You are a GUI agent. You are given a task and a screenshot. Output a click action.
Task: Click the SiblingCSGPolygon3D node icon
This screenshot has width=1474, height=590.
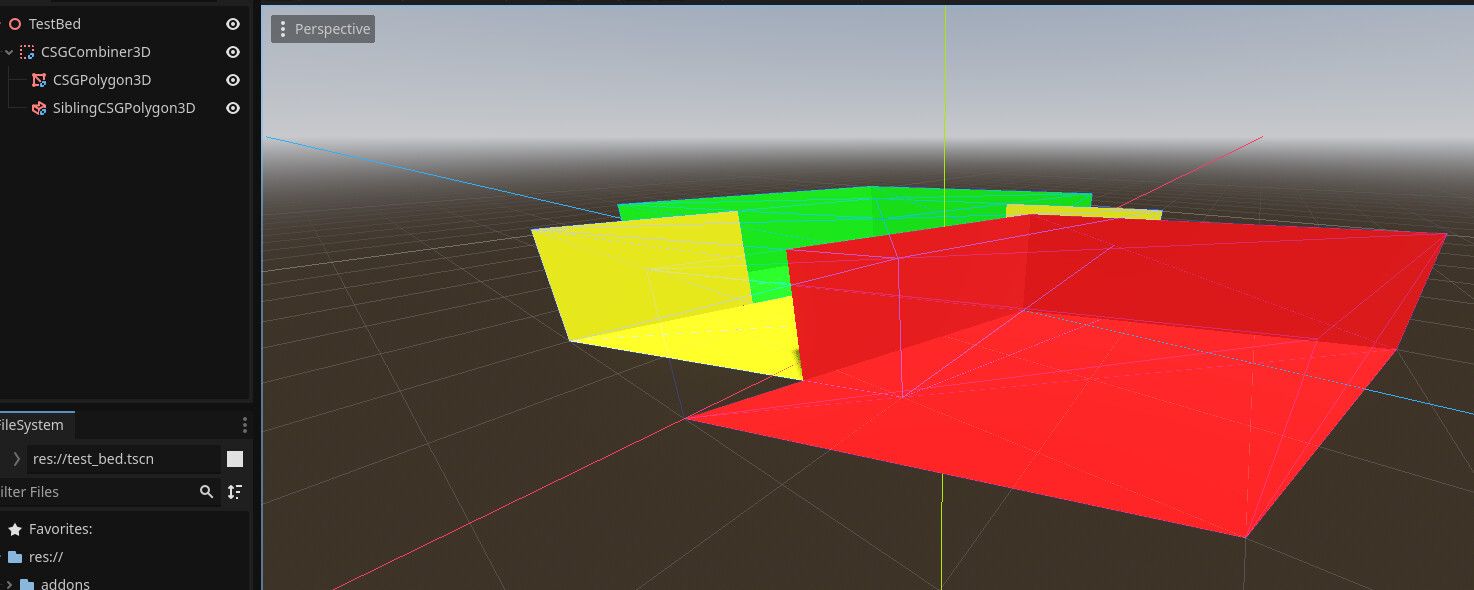coord(38,108)
